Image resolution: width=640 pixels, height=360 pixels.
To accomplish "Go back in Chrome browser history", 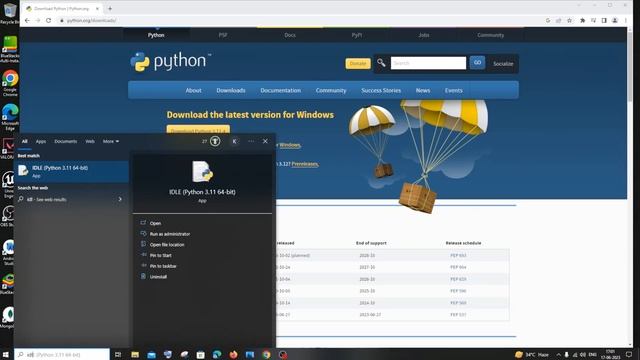I will 27,20.
